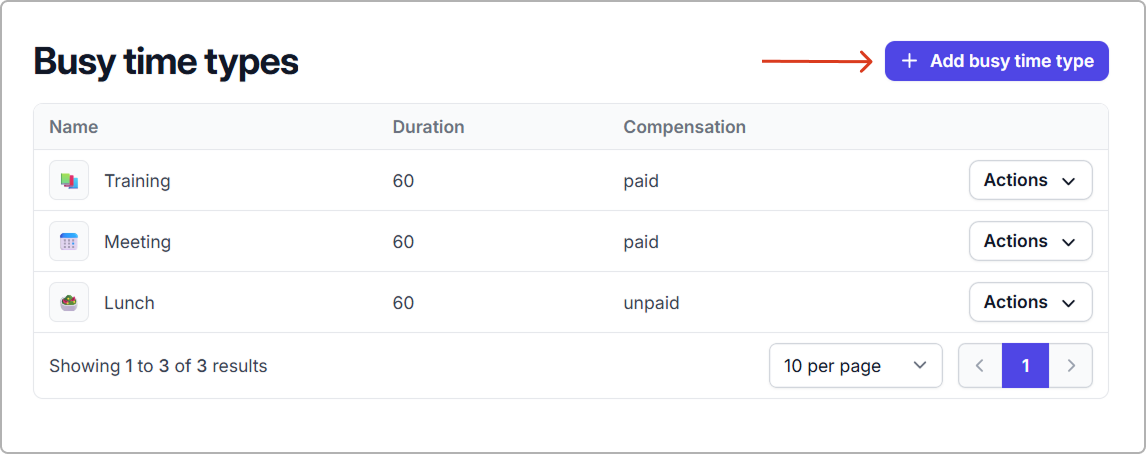Screen dimensions: 1146x454
Task: Click the Meeting row's calendar icon
Action: click(69, 242)
